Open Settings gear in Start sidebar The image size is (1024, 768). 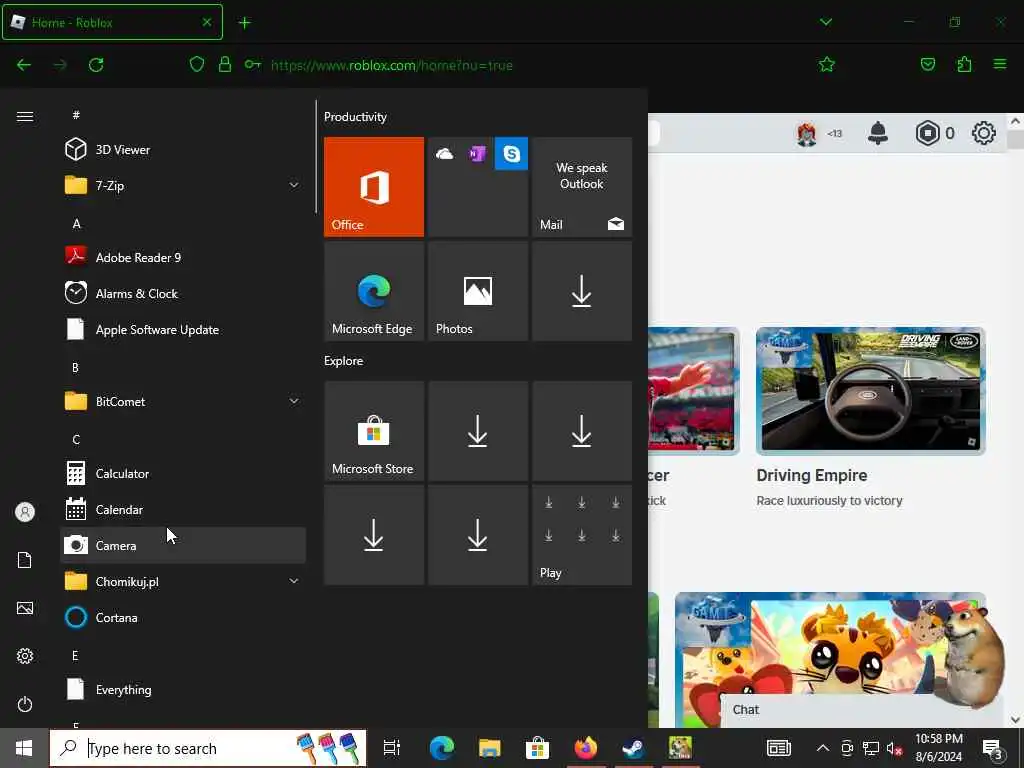[25, 656]
